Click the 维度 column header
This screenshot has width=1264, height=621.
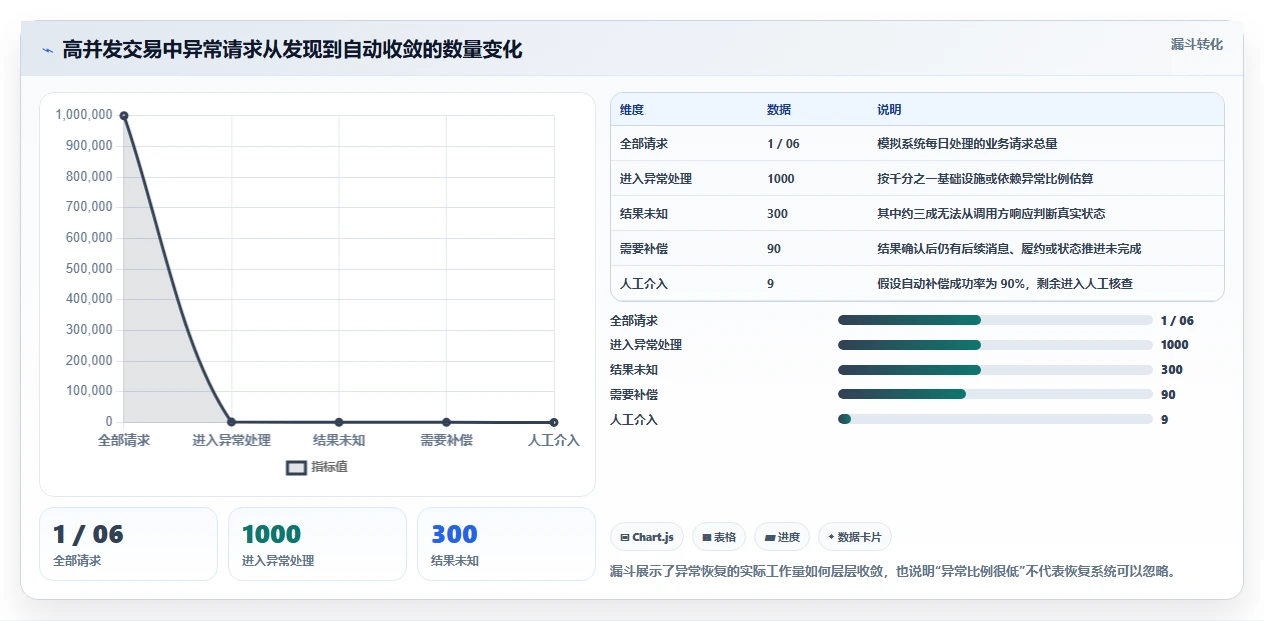coord(632,110)
